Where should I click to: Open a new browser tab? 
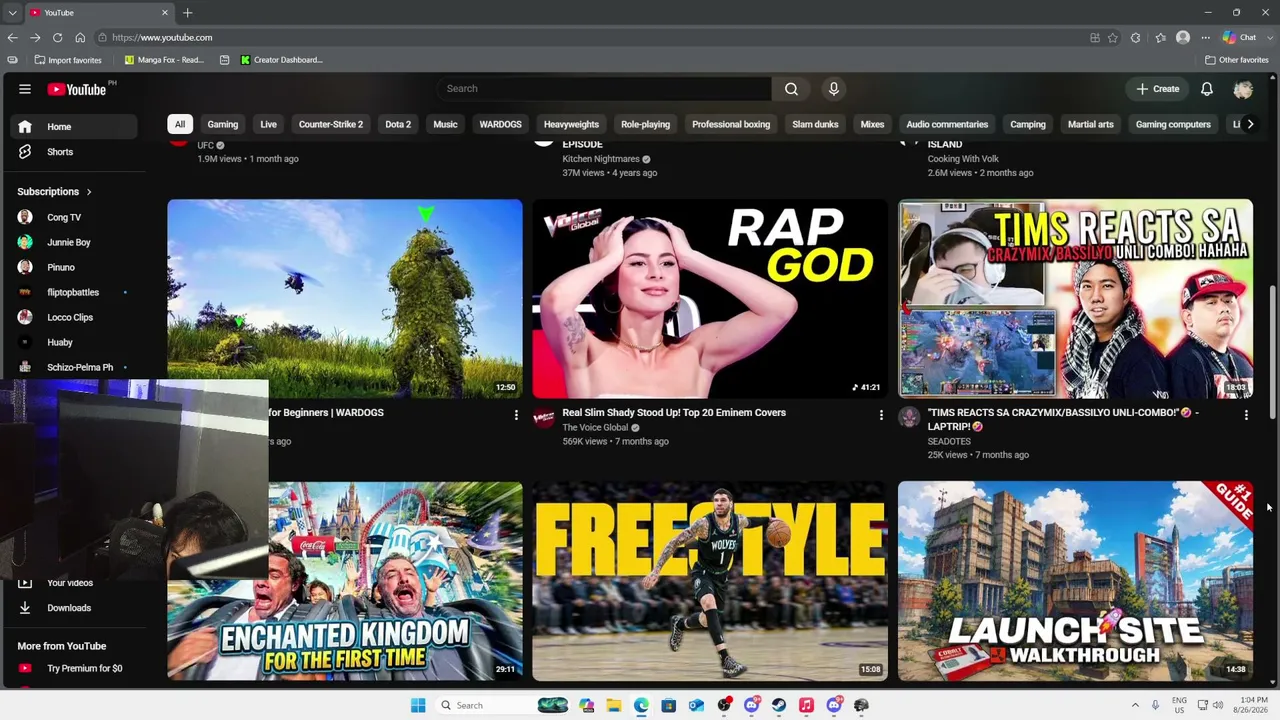click(187, 13)
